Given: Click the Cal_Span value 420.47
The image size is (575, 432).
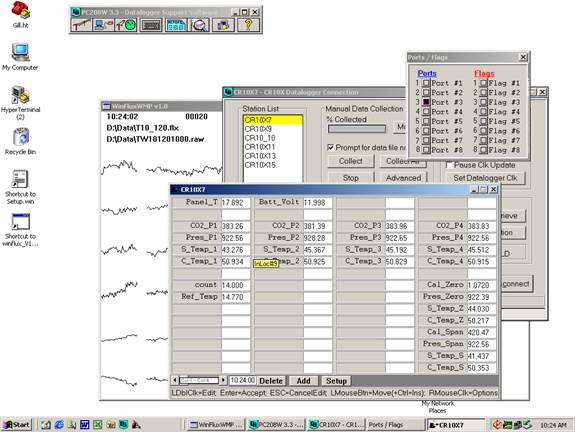Looking at the screenshot, I should pyautogui.click(x=481, y=333).
